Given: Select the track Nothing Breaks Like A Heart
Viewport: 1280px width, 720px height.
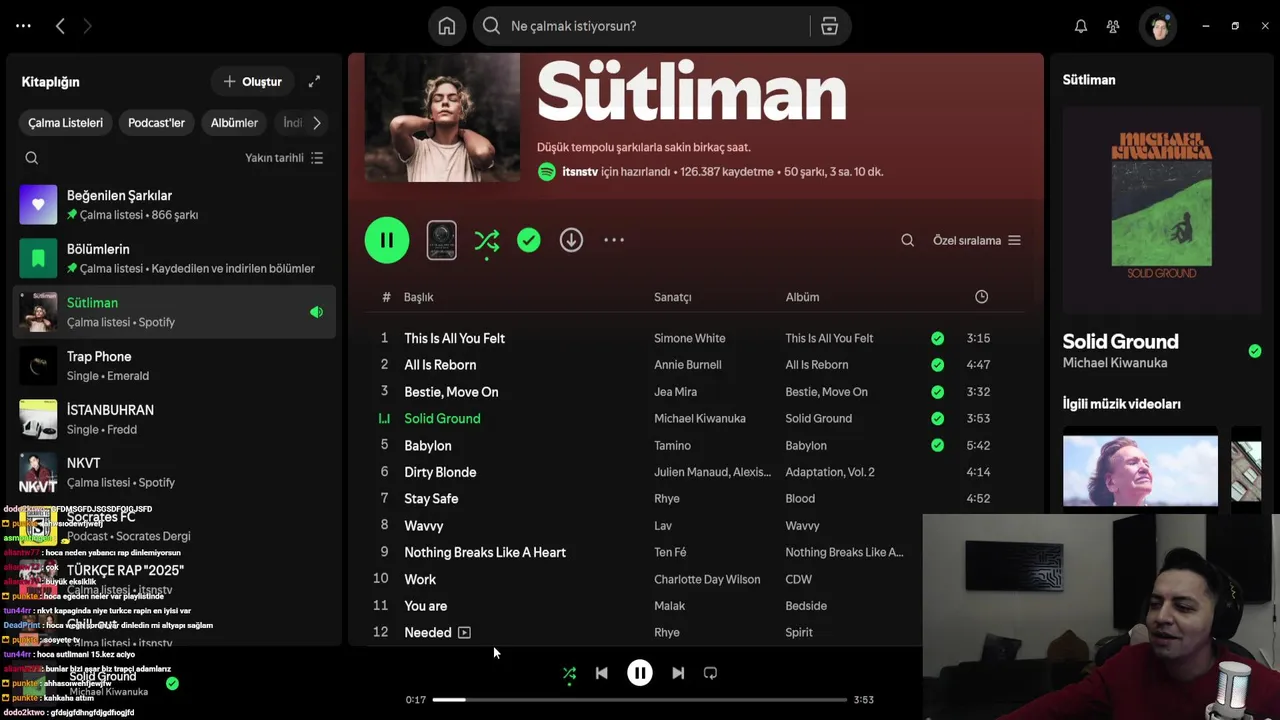Looking at the screenshot, I should pyautogui.click(x=485, y=552).
